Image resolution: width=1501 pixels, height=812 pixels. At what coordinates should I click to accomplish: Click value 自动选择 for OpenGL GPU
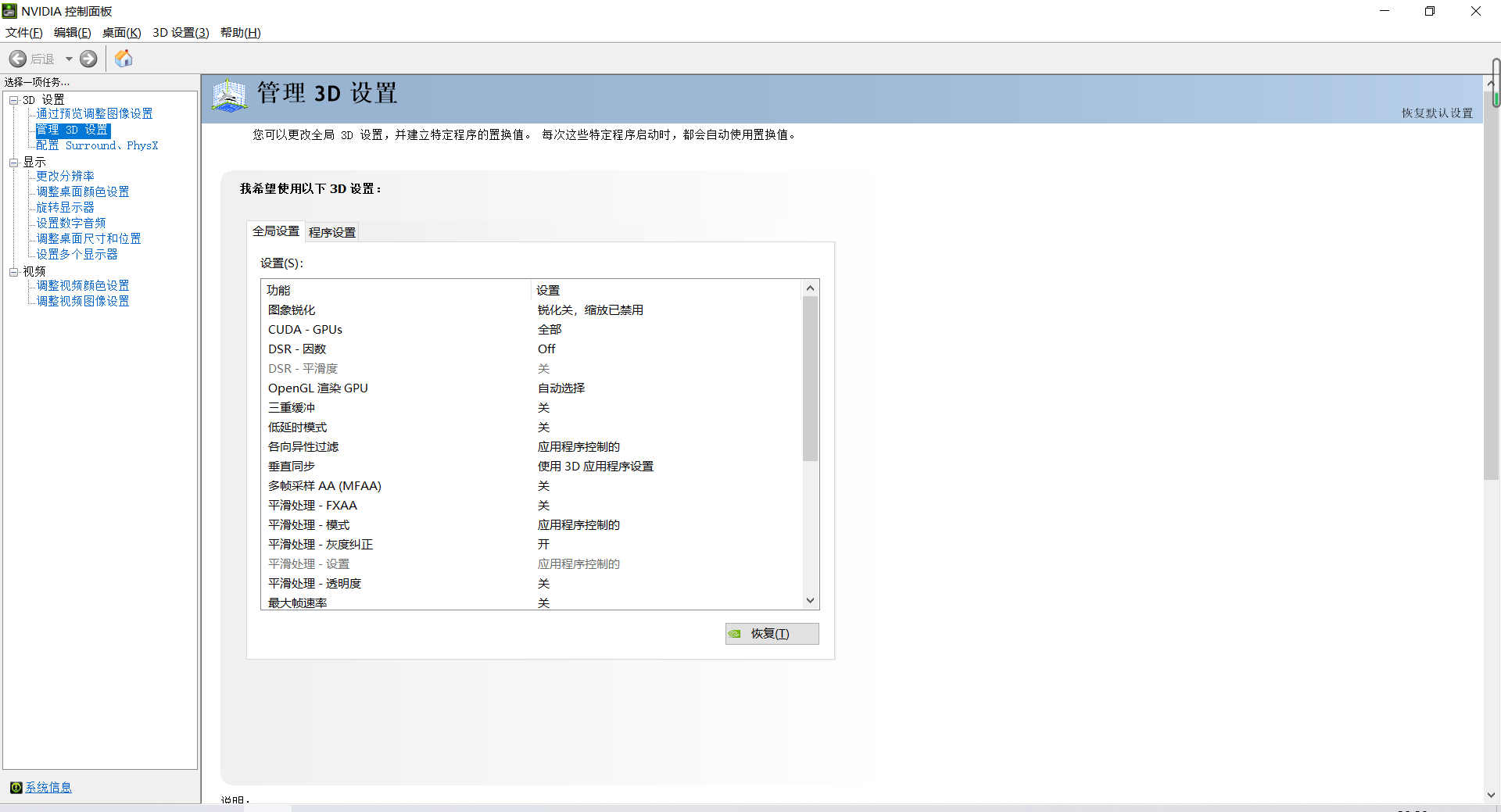[x=561, y=388]
